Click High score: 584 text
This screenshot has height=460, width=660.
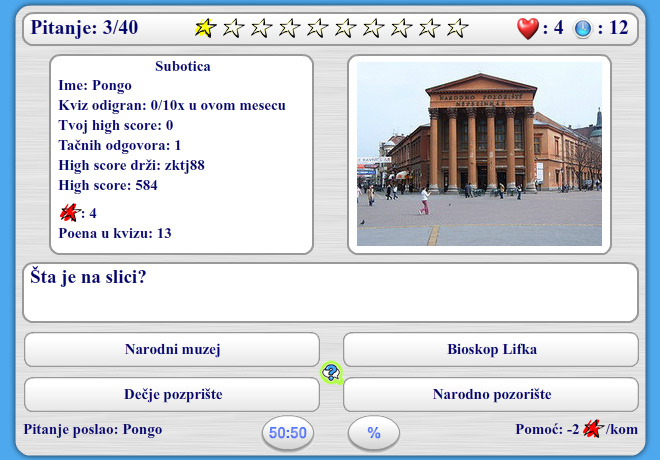[x=108, y=185]
